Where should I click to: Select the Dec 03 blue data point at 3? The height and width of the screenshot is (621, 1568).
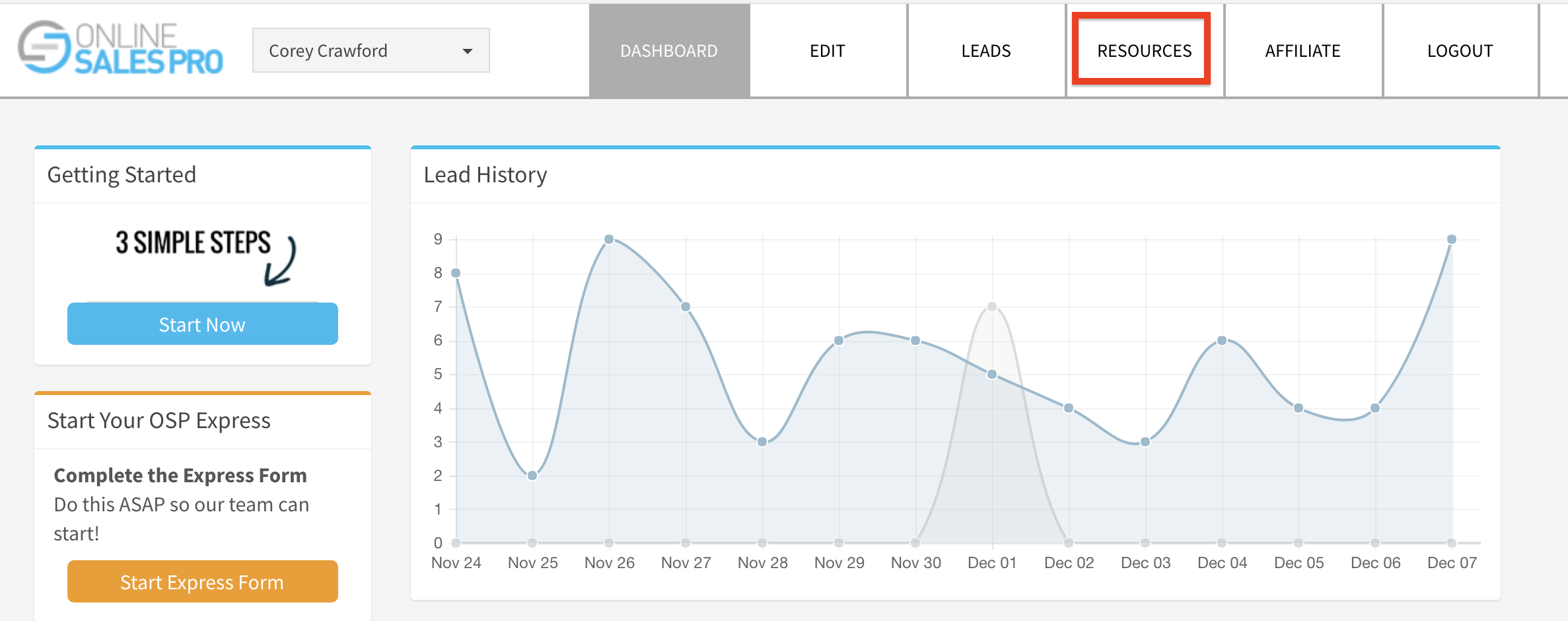click(1145, 441)
